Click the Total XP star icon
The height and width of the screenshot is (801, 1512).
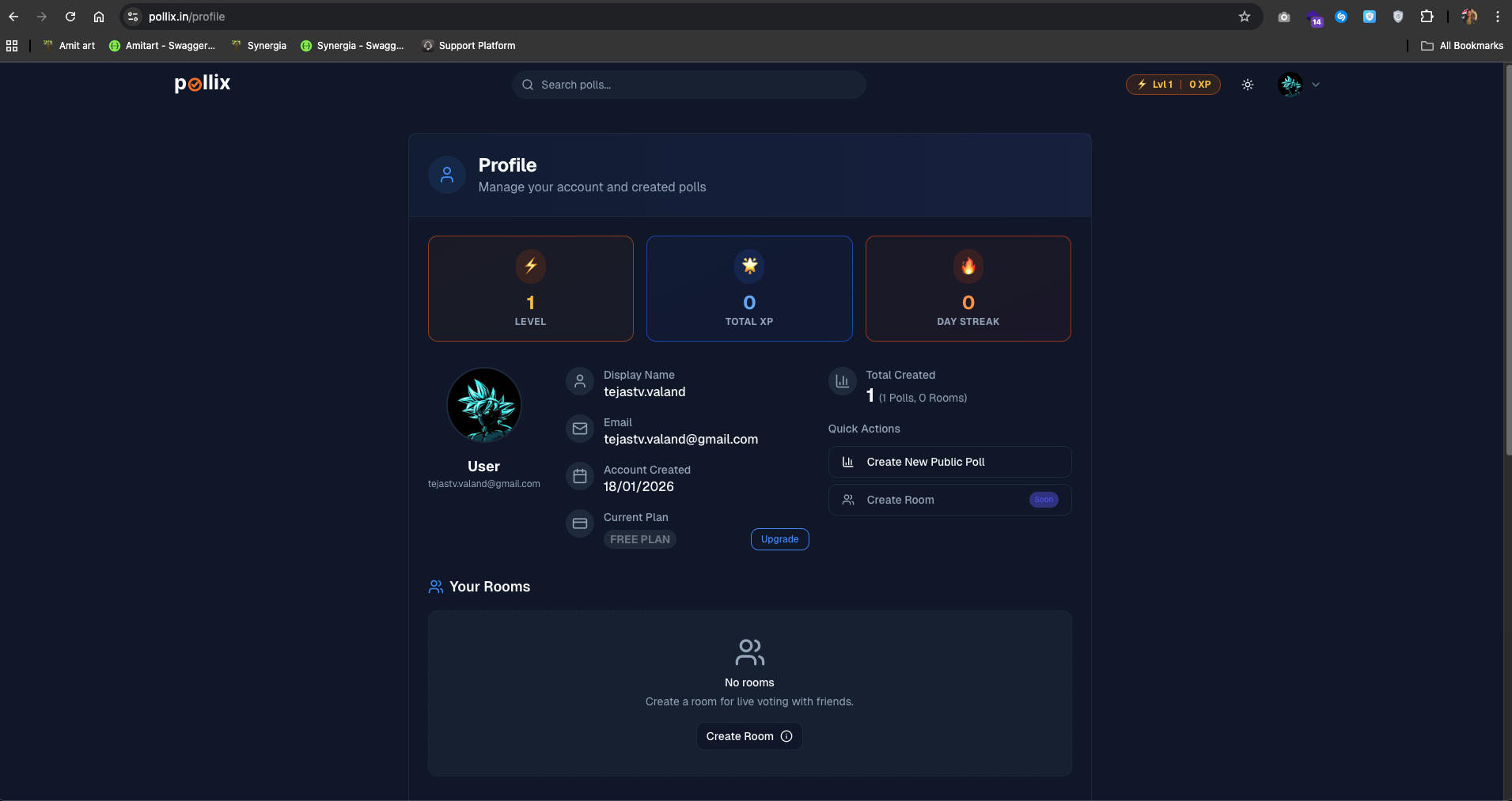pyautogui.click(x=748, y=266)
